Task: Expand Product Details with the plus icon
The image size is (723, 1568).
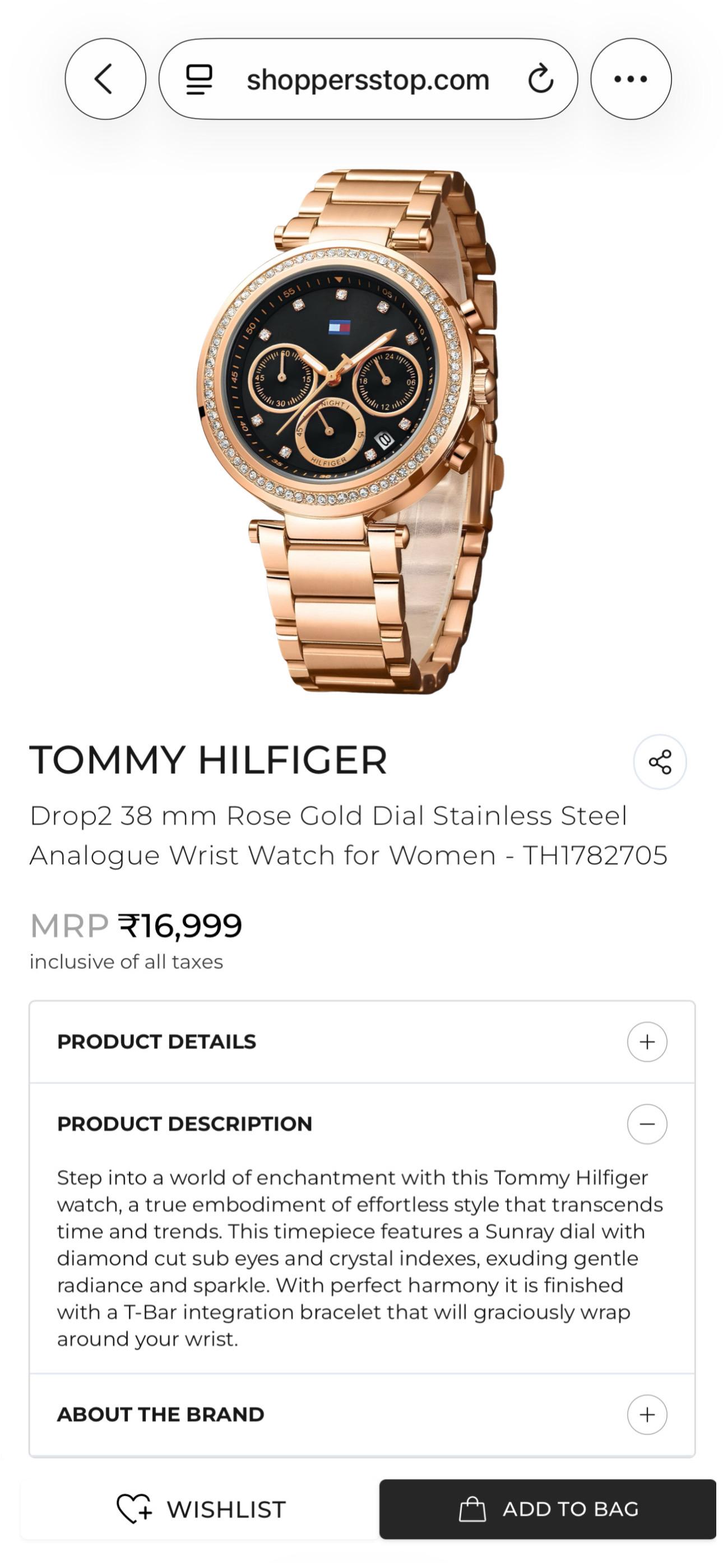Action: point(647,1042)
